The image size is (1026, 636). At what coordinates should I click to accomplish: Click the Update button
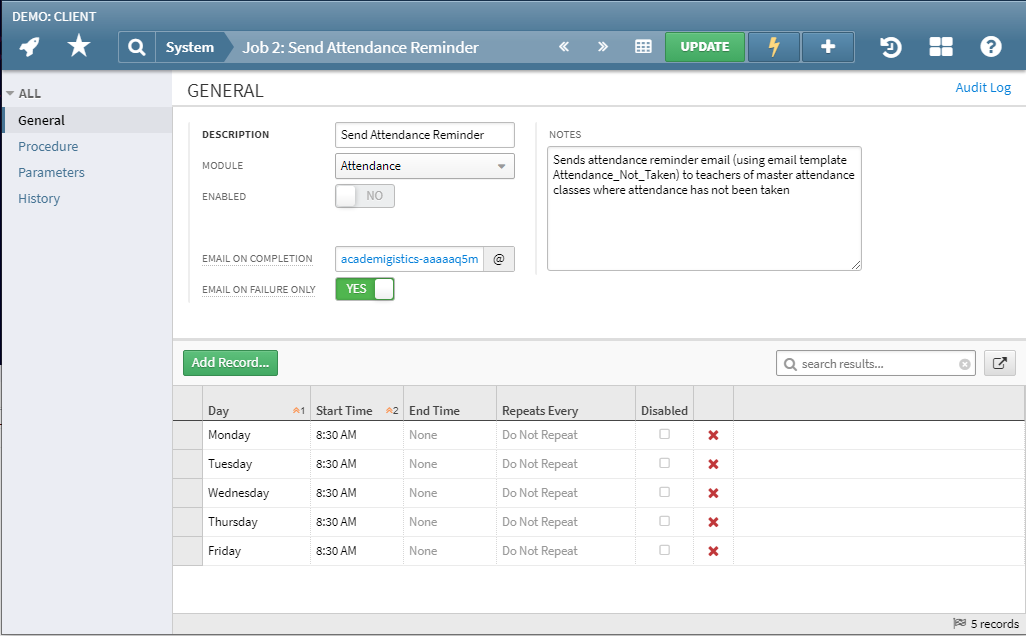(x=704, y=46)
